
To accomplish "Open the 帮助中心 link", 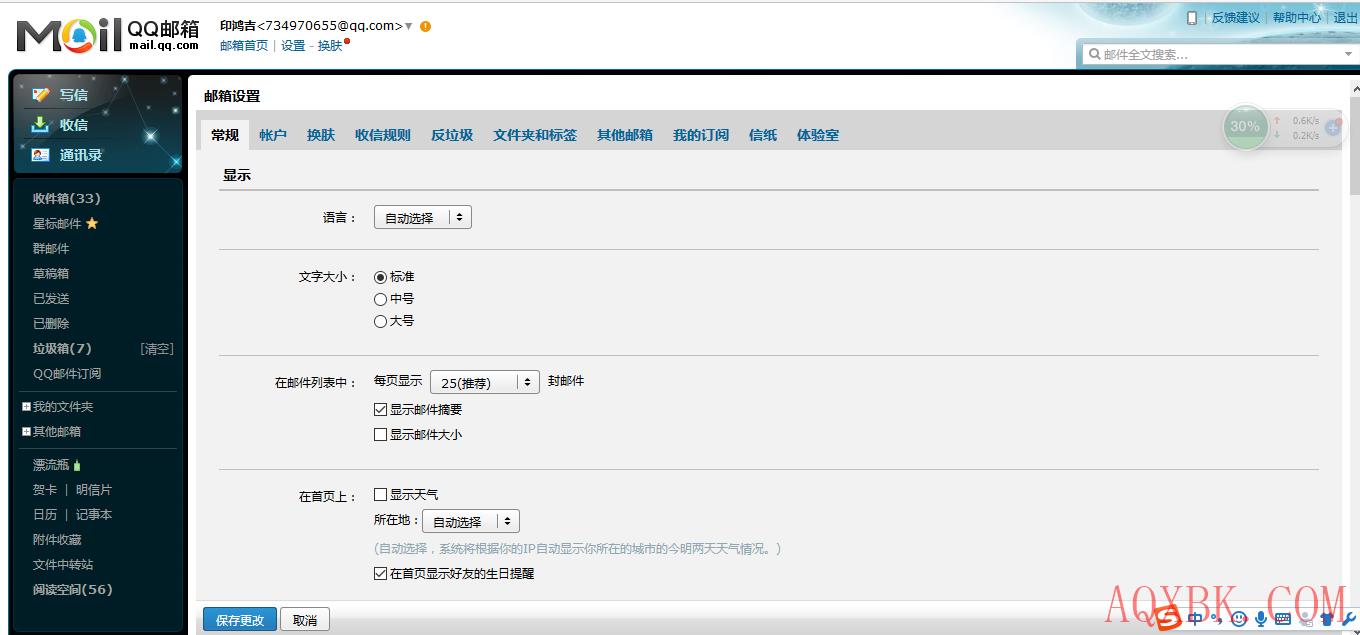I will click(x=1297, y=17).
